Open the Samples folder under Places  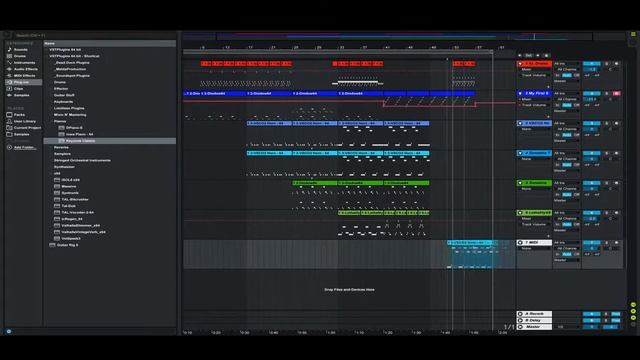[x=21, y=134]
